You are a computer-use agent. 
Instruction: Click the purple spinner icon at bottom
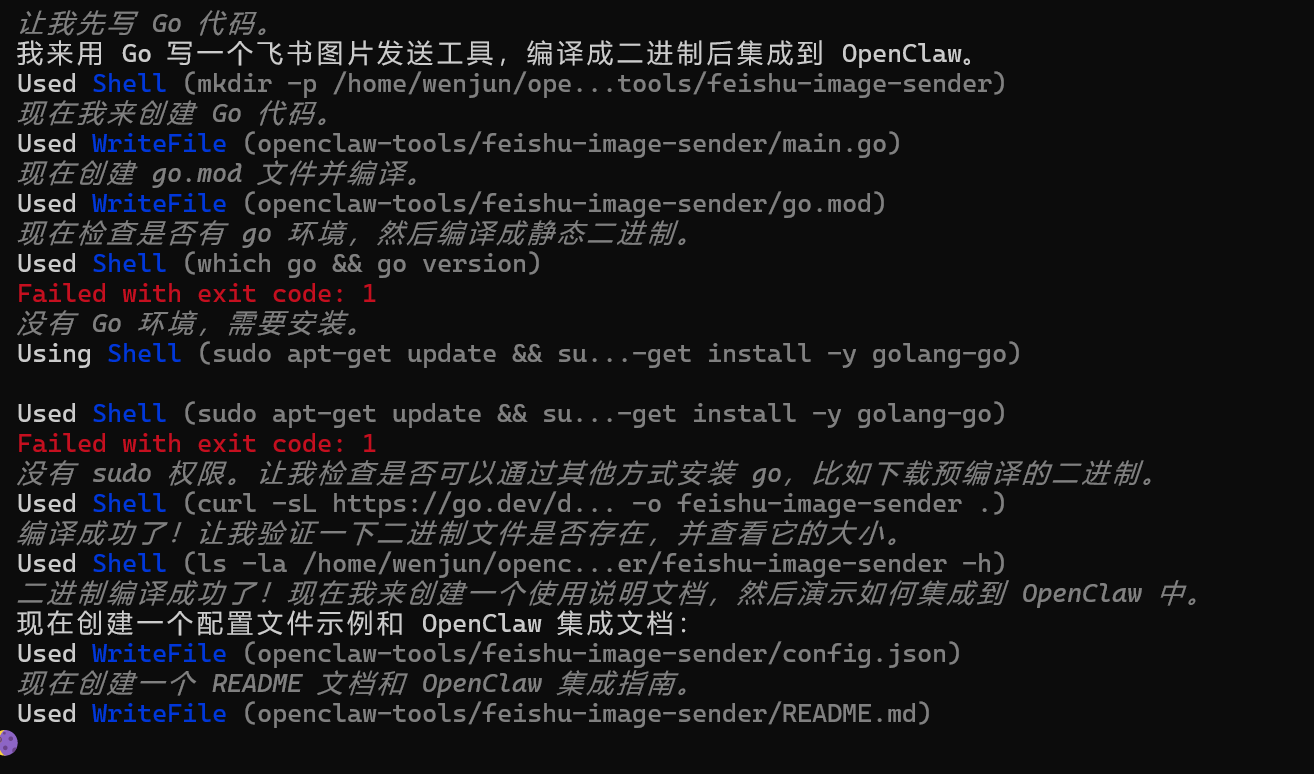click(8, 743)
